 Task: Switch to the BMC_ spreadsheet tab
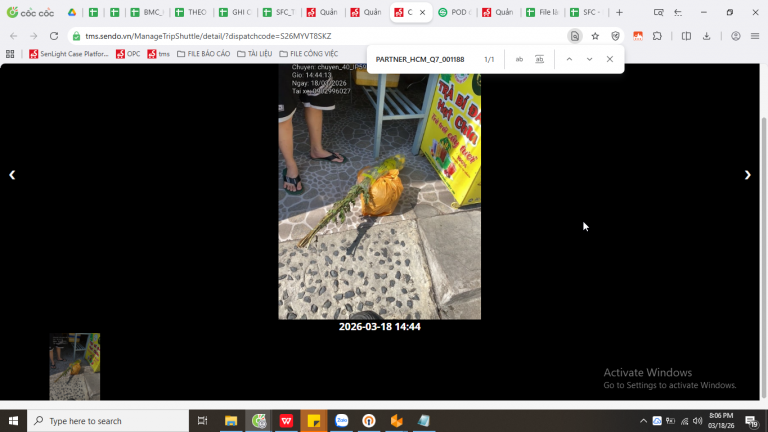(147, 12)
